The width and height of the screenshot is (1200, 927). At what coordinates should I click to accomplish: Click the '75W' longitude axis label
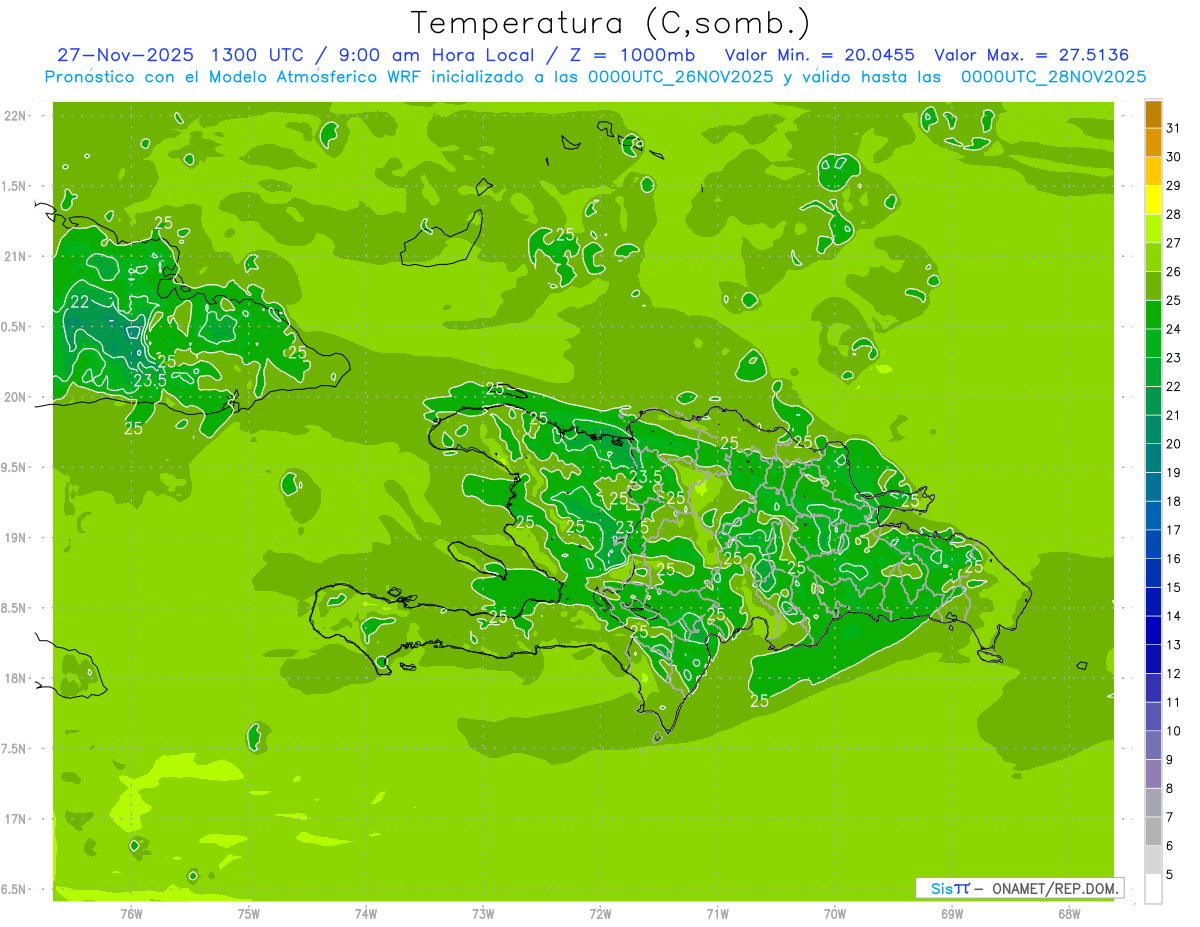click(x=249, y=914)
